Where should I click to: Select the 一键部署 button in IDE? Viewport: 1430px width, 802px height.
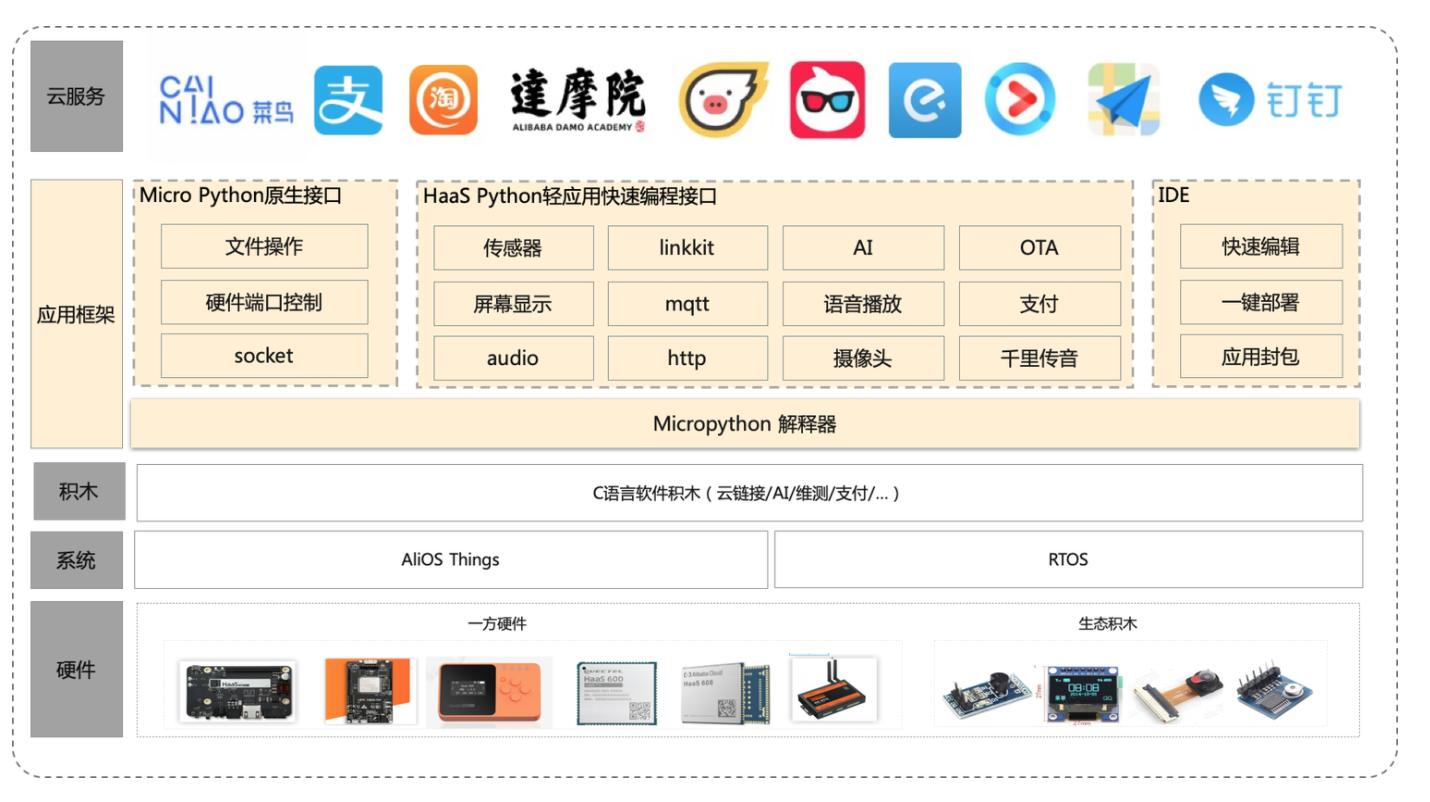[x=1261, y=303]
